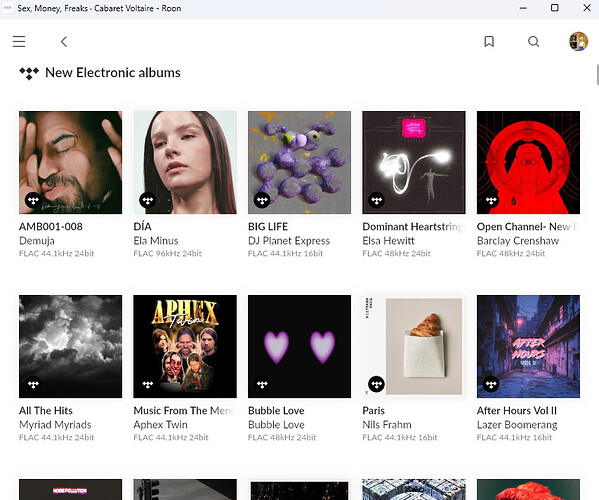
Task: Click the artist name Myriad Myriads
Action: click(x=55, y=425)
